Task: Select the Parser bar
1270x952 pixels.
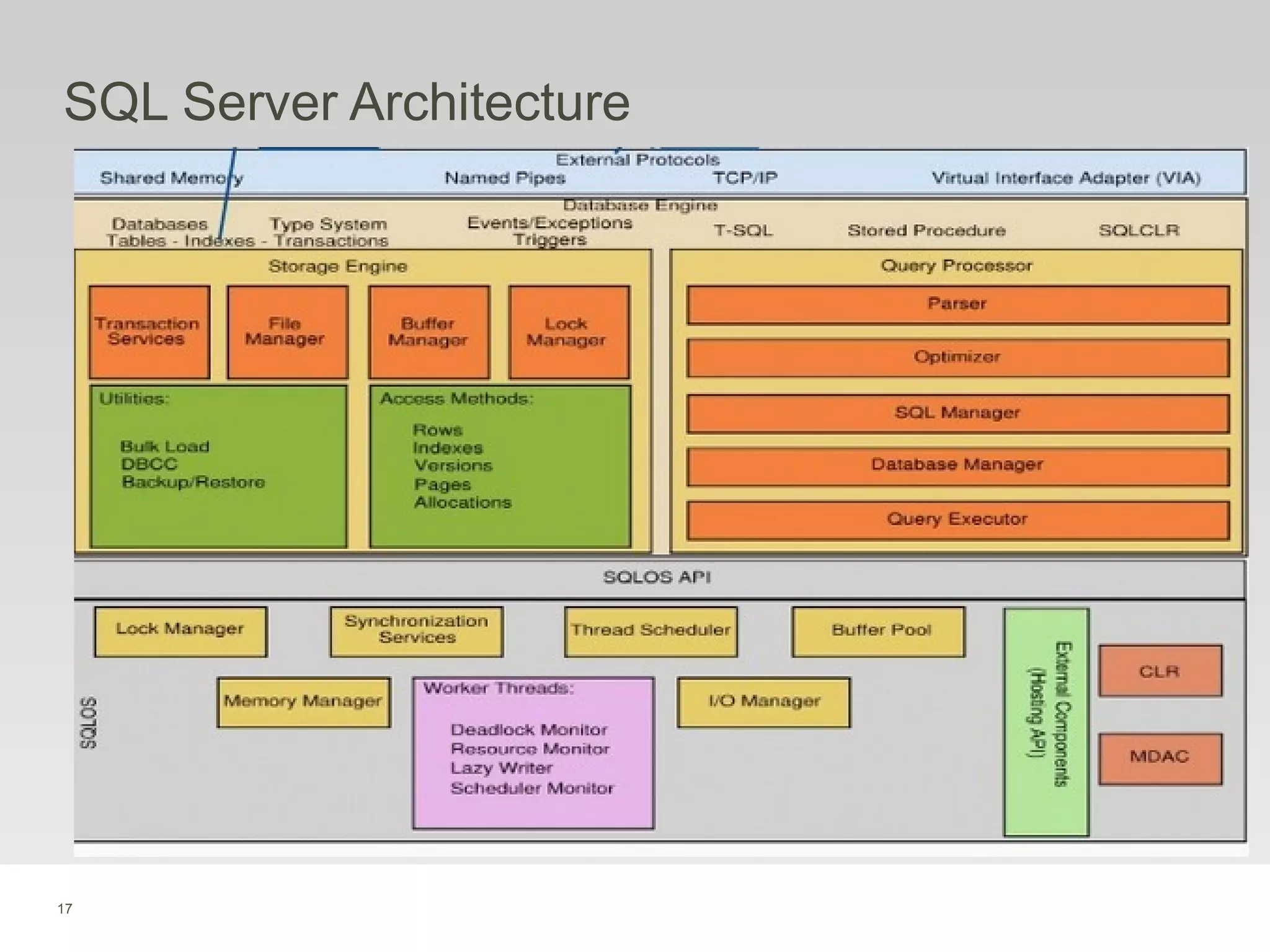Action: [957, 304]
